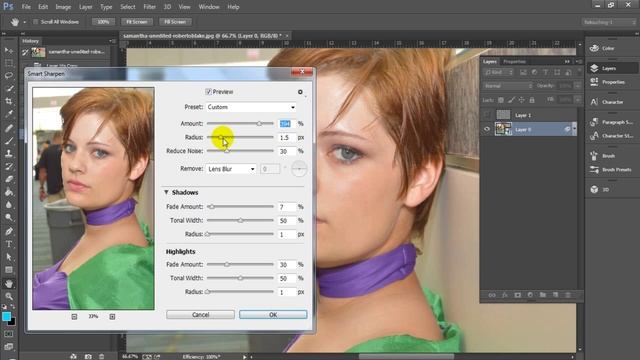Toggle visibility of Layer 0
The image size is (640, 360).
point(487,129)
